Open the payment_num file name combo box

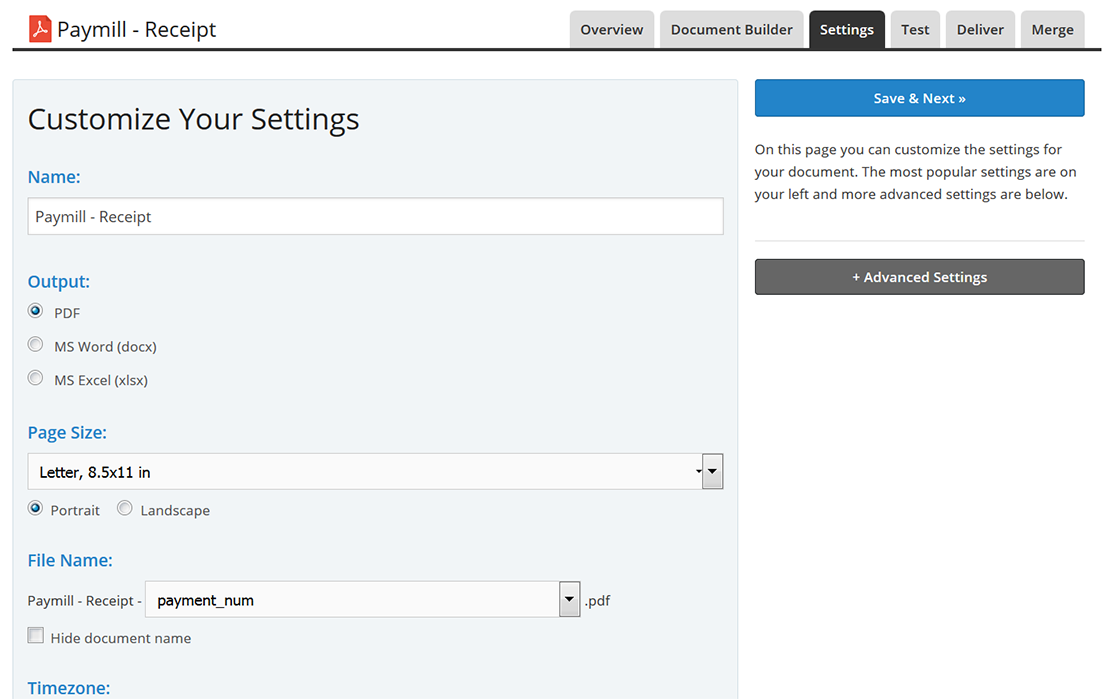350,600
